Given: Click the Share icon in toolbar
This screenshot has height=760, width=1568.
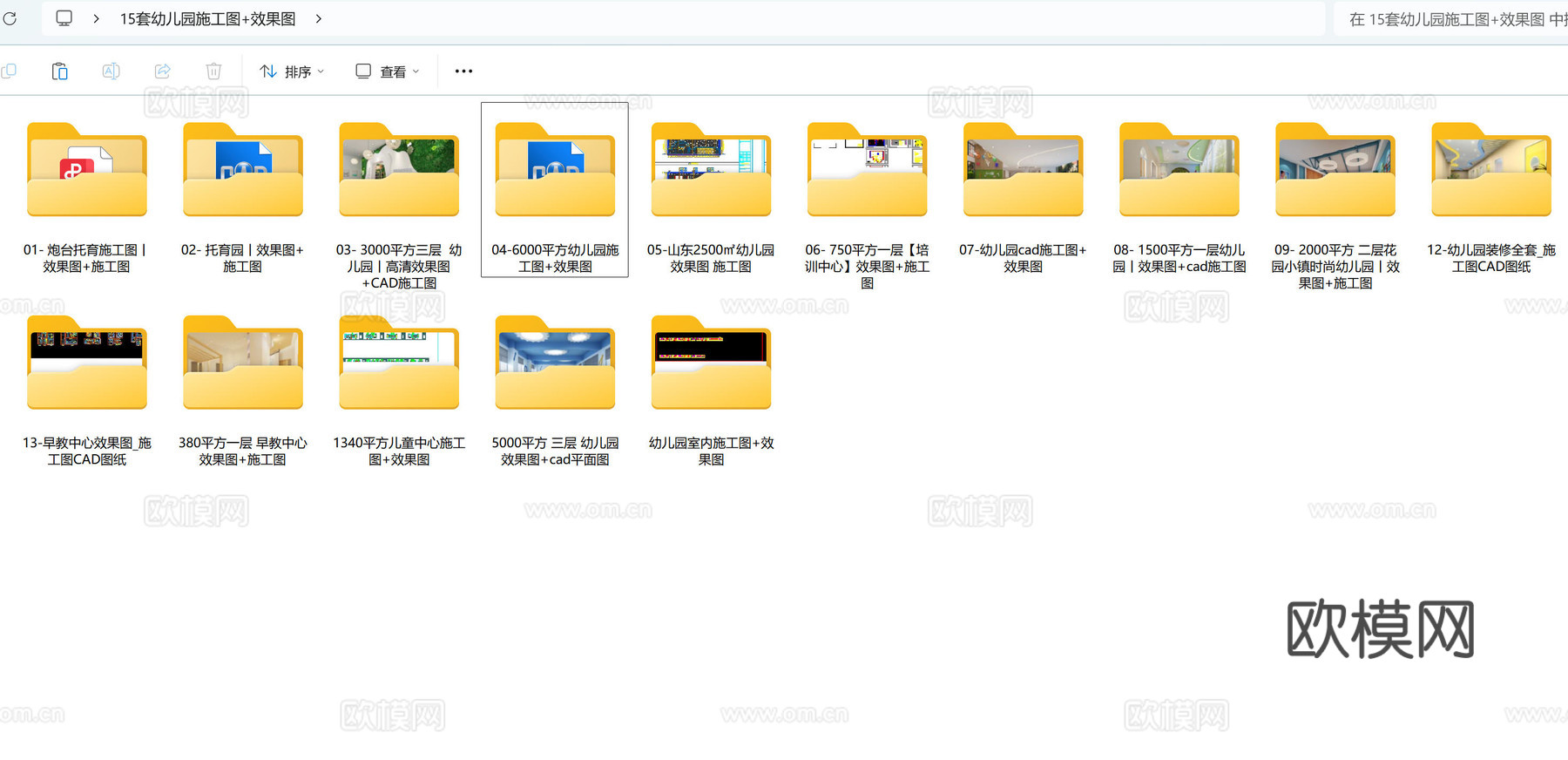Looking at the screenshot, I should pyautogui.click(x=162, y=71).
